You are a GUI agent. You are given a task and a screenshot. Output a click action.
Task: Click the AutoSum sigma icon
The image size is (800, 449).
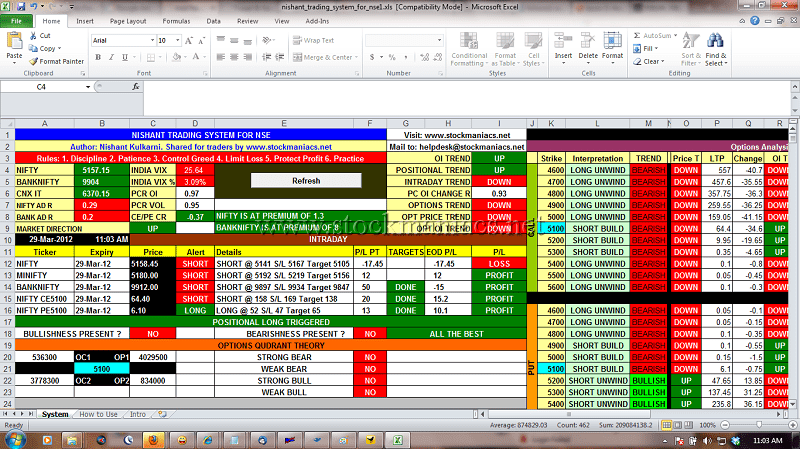pos(637,35)
